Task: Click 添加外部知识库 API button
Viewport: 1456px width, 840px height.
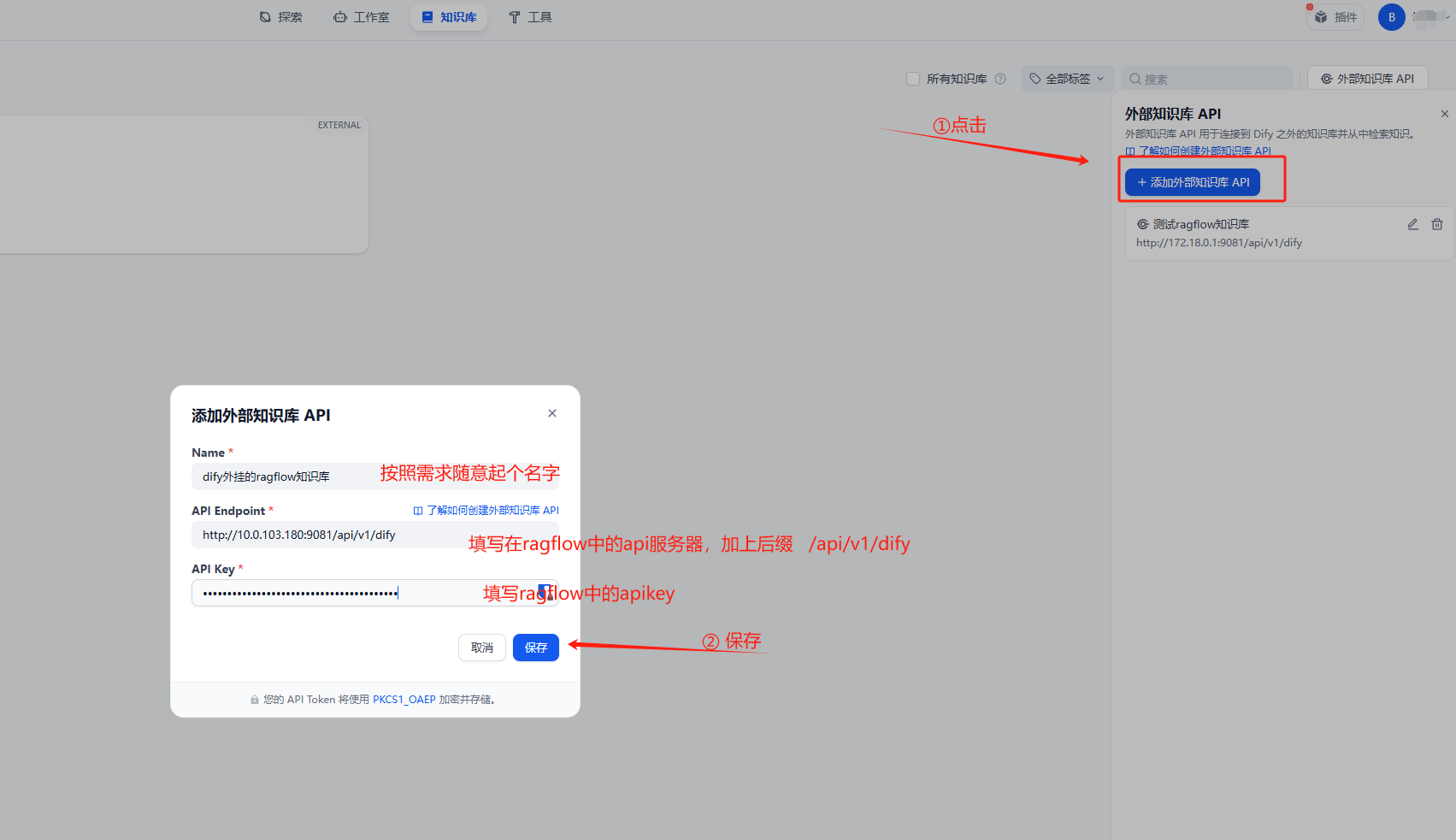Action: [x=1192, y=182]
